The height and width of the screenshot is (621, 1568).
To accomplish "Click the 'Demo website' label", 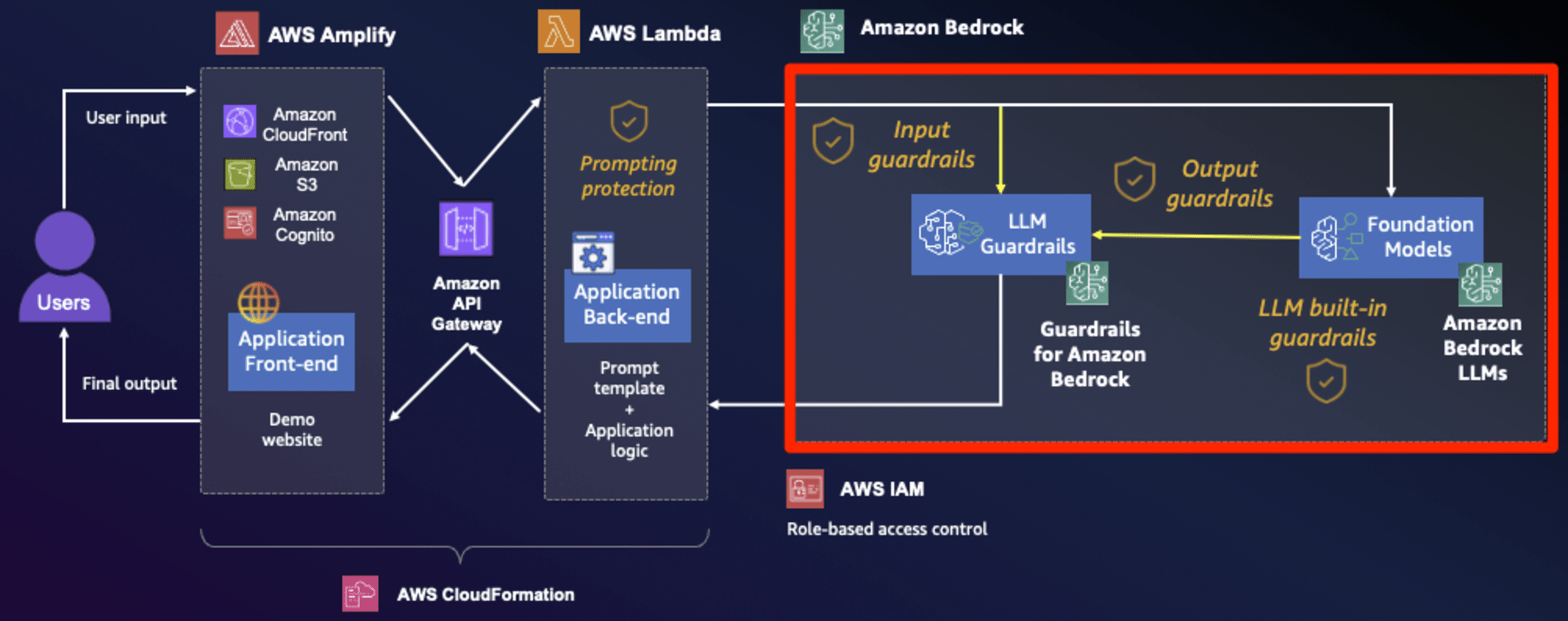I will pos(292,430).
